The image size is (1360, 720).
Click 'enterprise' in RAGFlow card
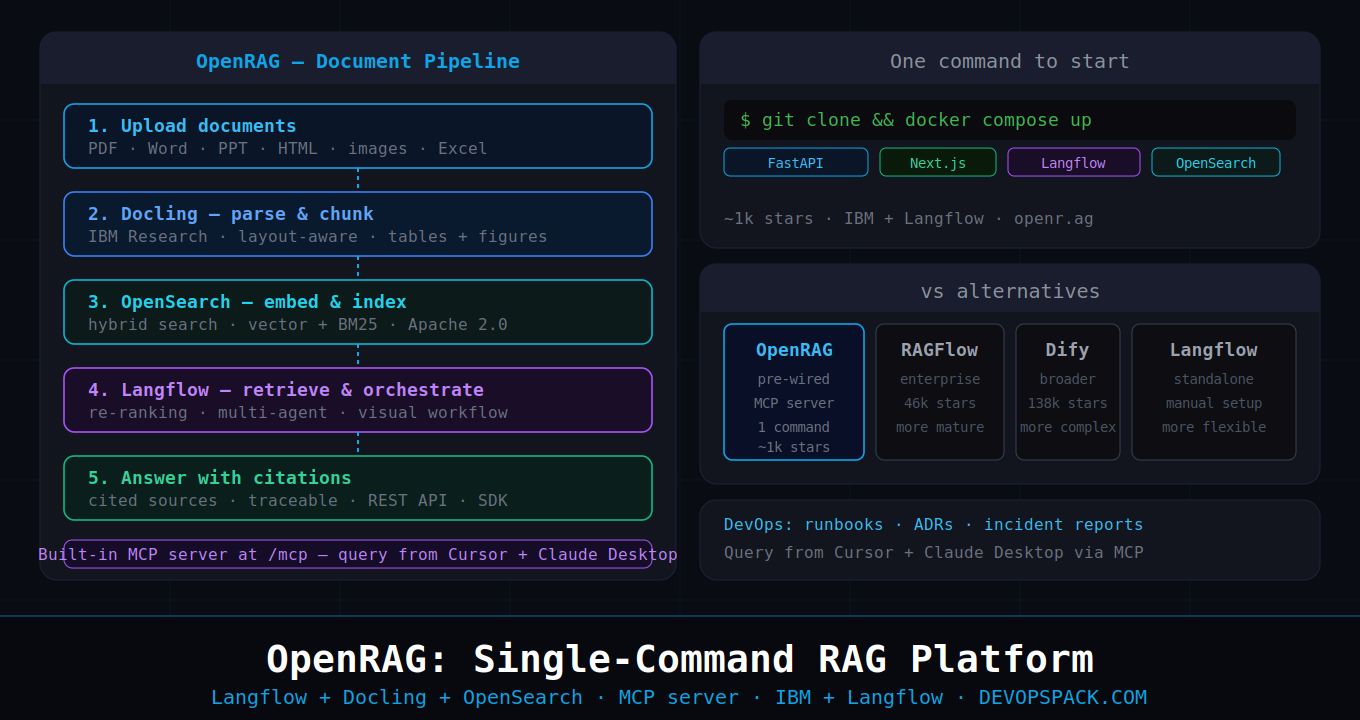pyautogui.click(x=940, y=379)
